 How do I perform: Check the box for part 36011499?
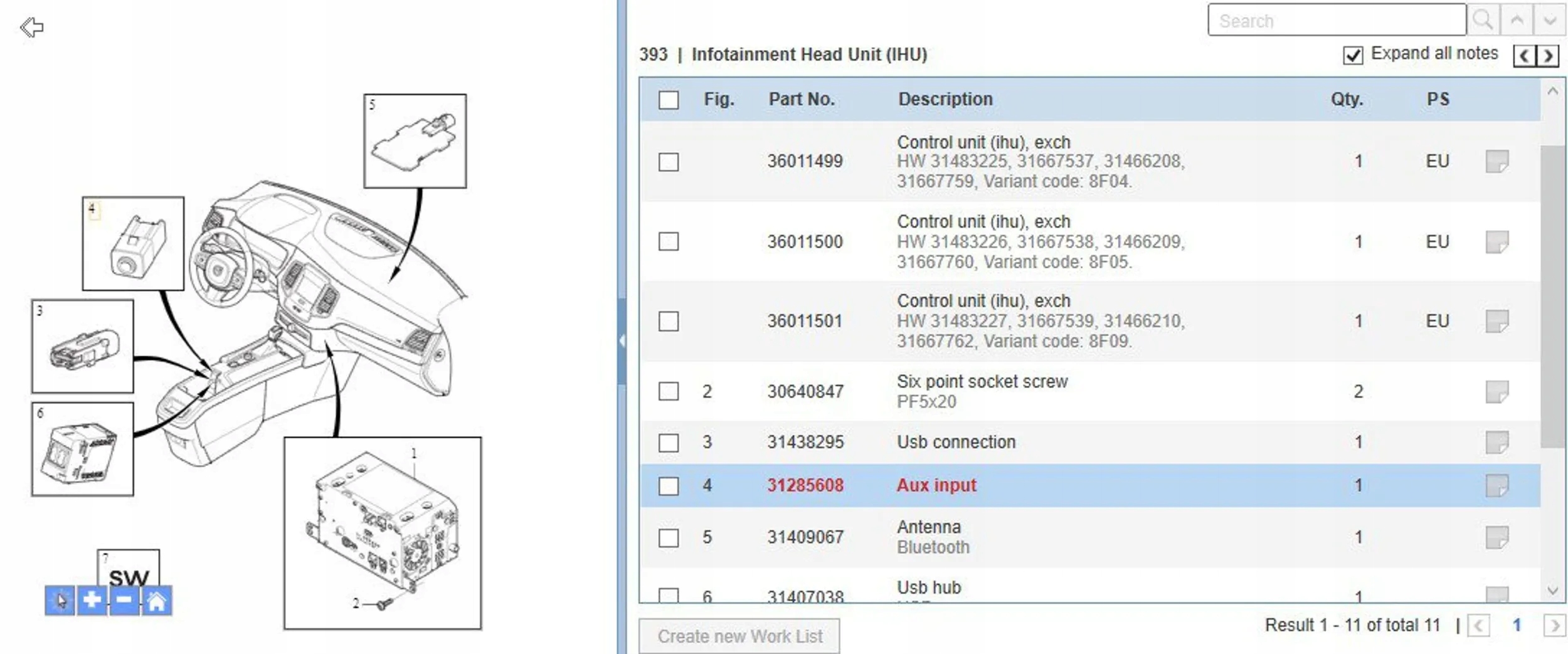click(669, 162)
